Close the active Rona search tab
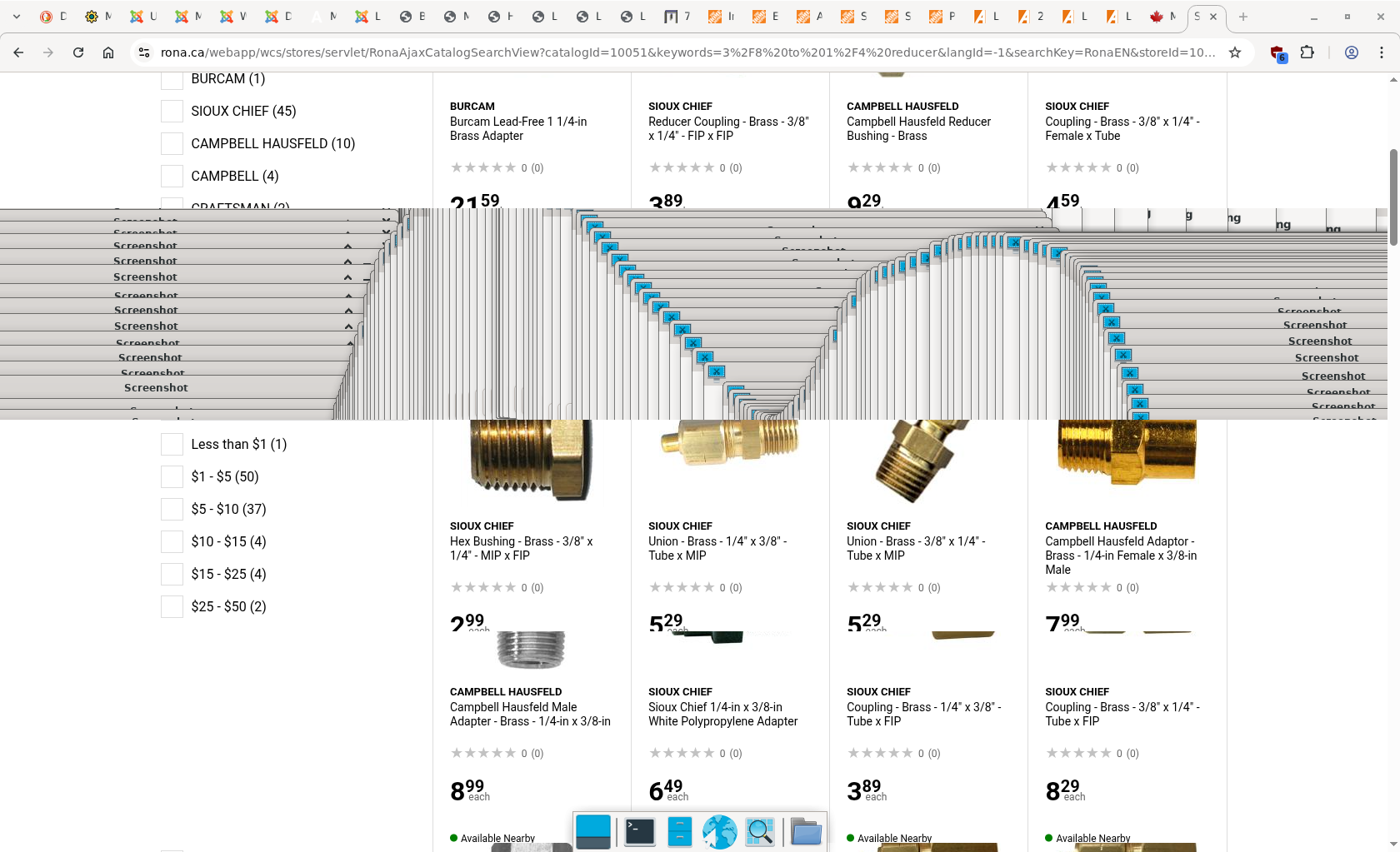The height and width of the screenshot is (852, 1400). click(x=1213, y=17)
